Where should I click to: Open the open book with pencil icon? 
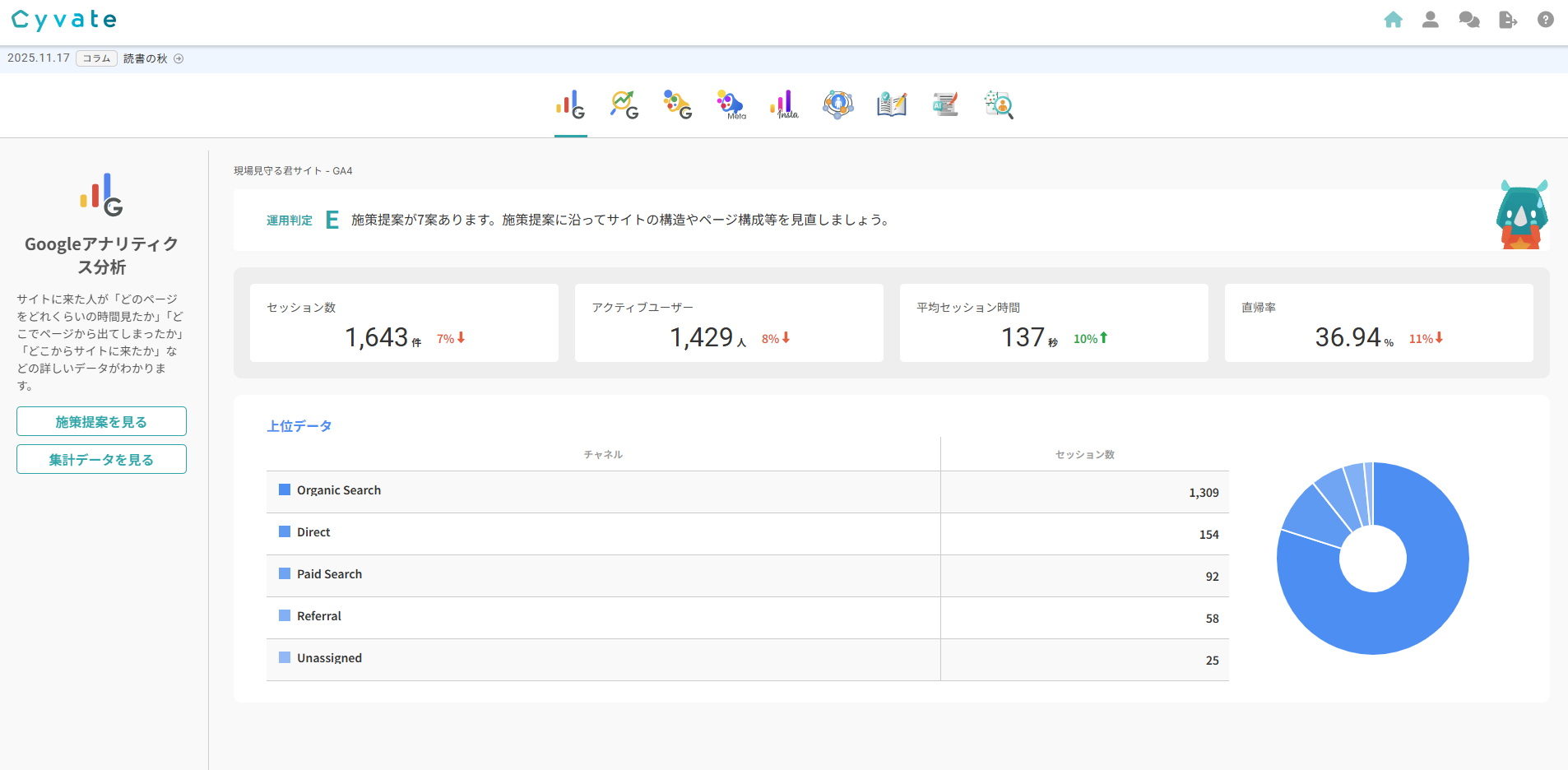coord(891,104)
